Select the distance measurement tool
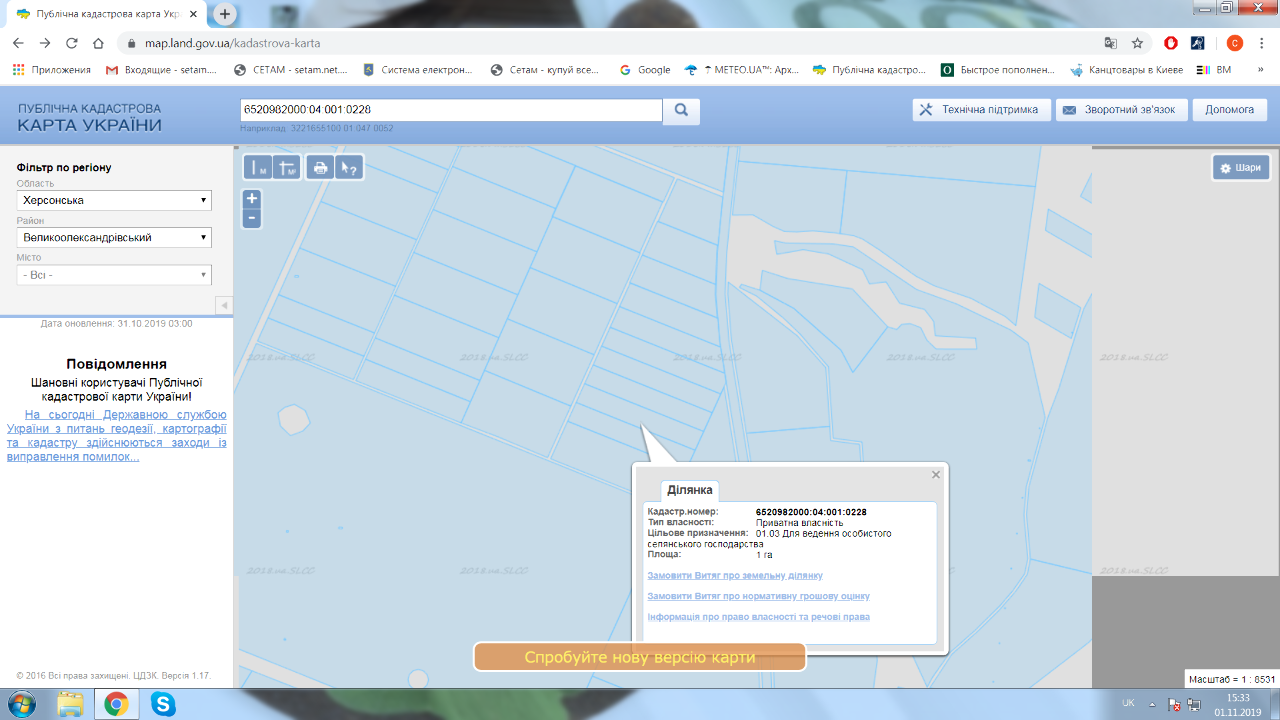Viewport: 1280px width, 720px height. pyautogui.click(x=258, y=168)
